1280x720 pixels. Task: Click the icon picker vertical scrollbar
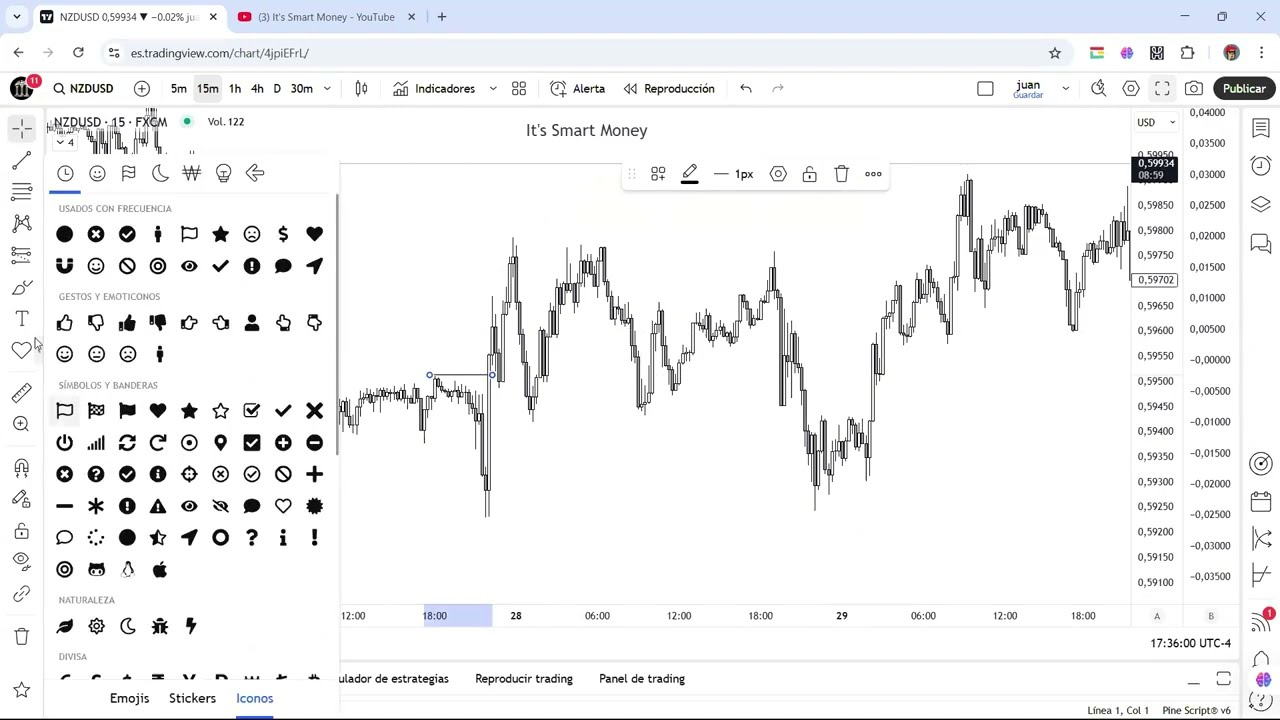337,325
